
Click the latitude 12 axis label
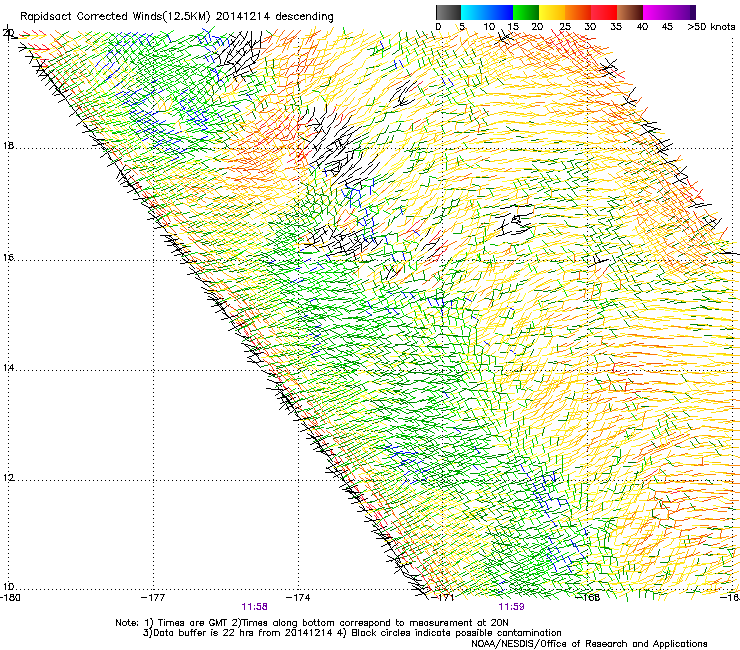click(8, 478)
